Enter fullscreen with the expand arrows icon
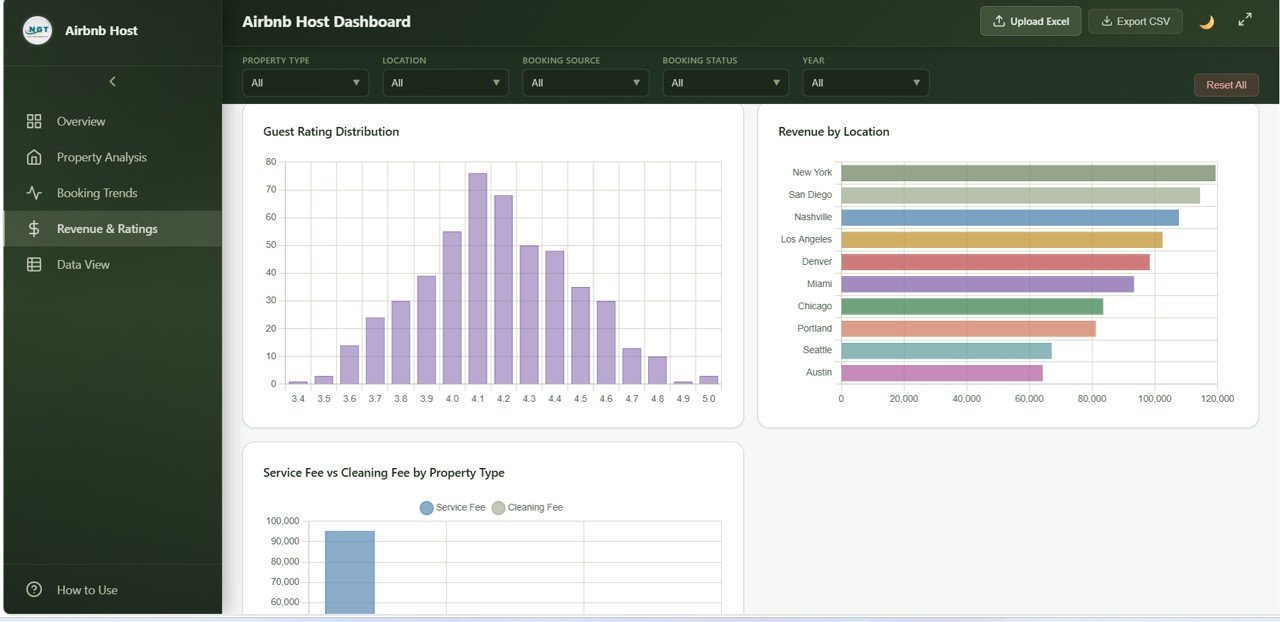1280x622 pixels. click(1245, 20)
